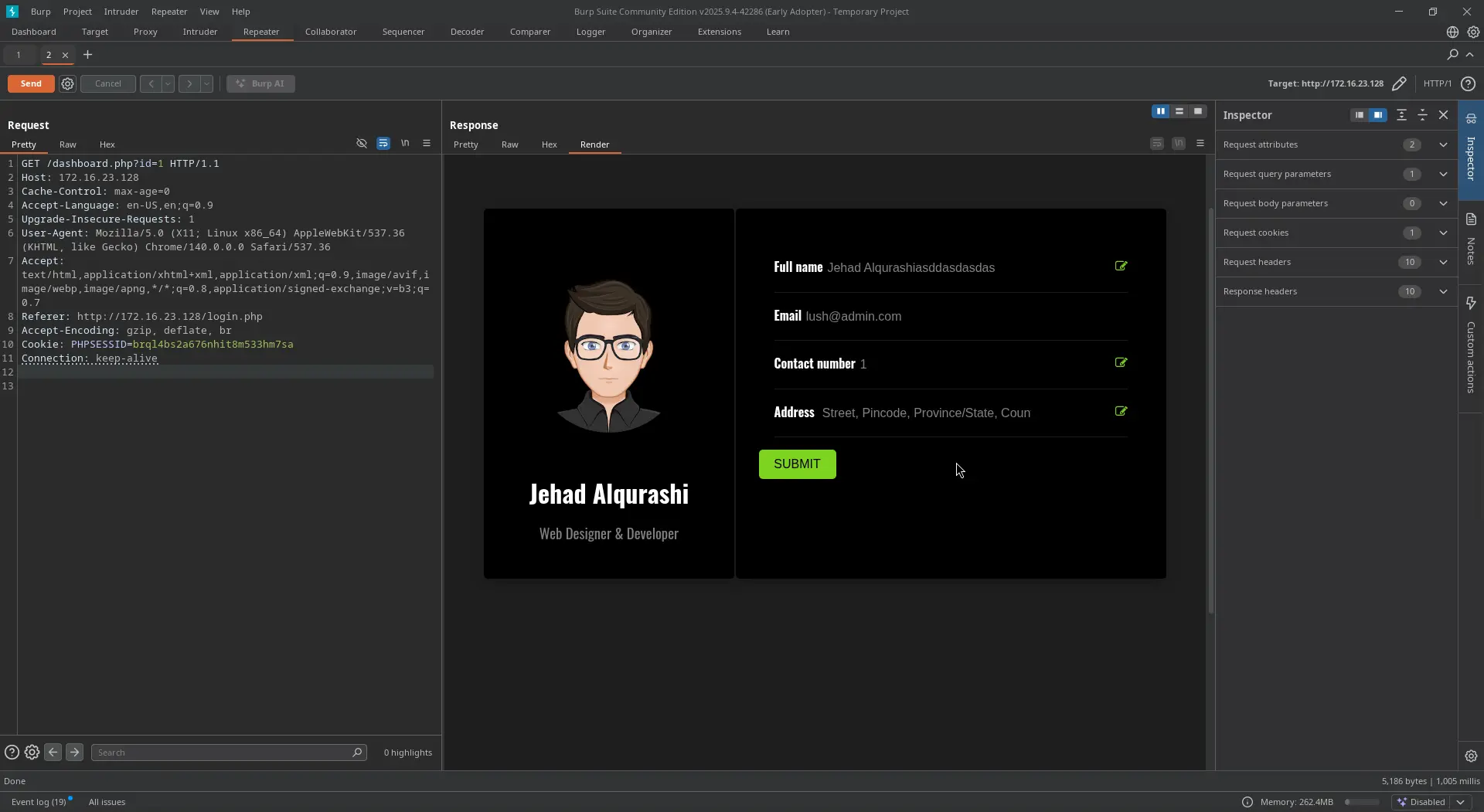This screenshot has height=812, width=1484.
Task: Switch response to side-by-side layout view
Action: [x=1160, y=112]
